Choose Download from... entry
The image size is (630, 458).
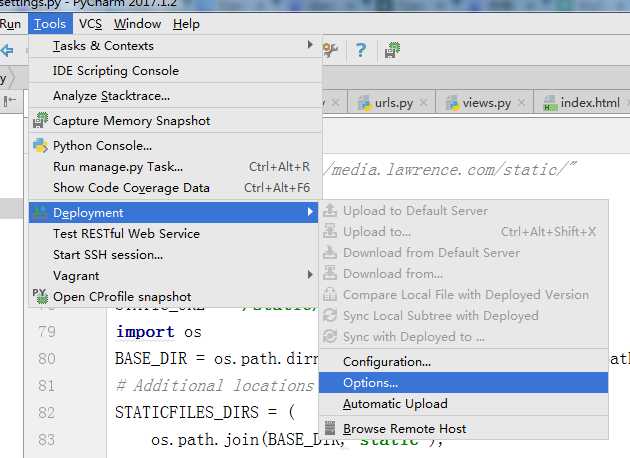464,274
